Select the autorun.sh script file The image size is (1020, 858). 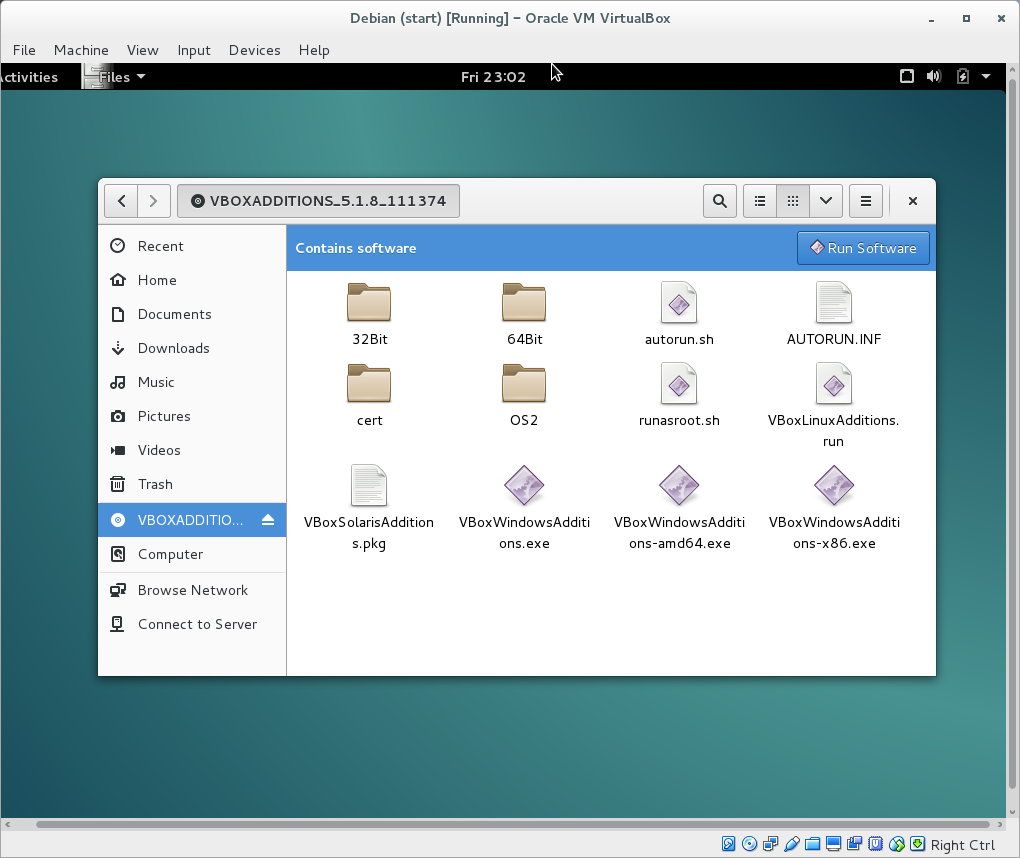click(679, 314)
